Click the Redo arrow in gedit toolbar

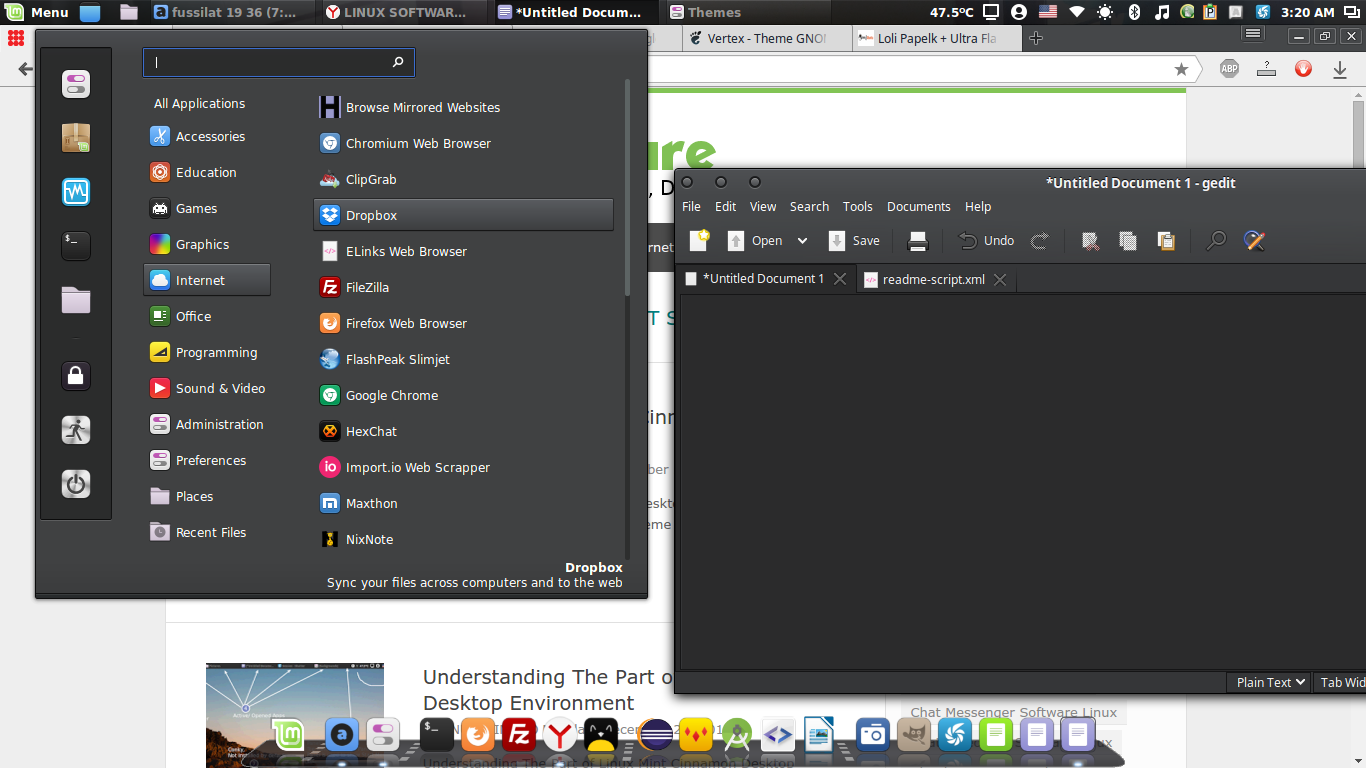[x=1040, y=240]
